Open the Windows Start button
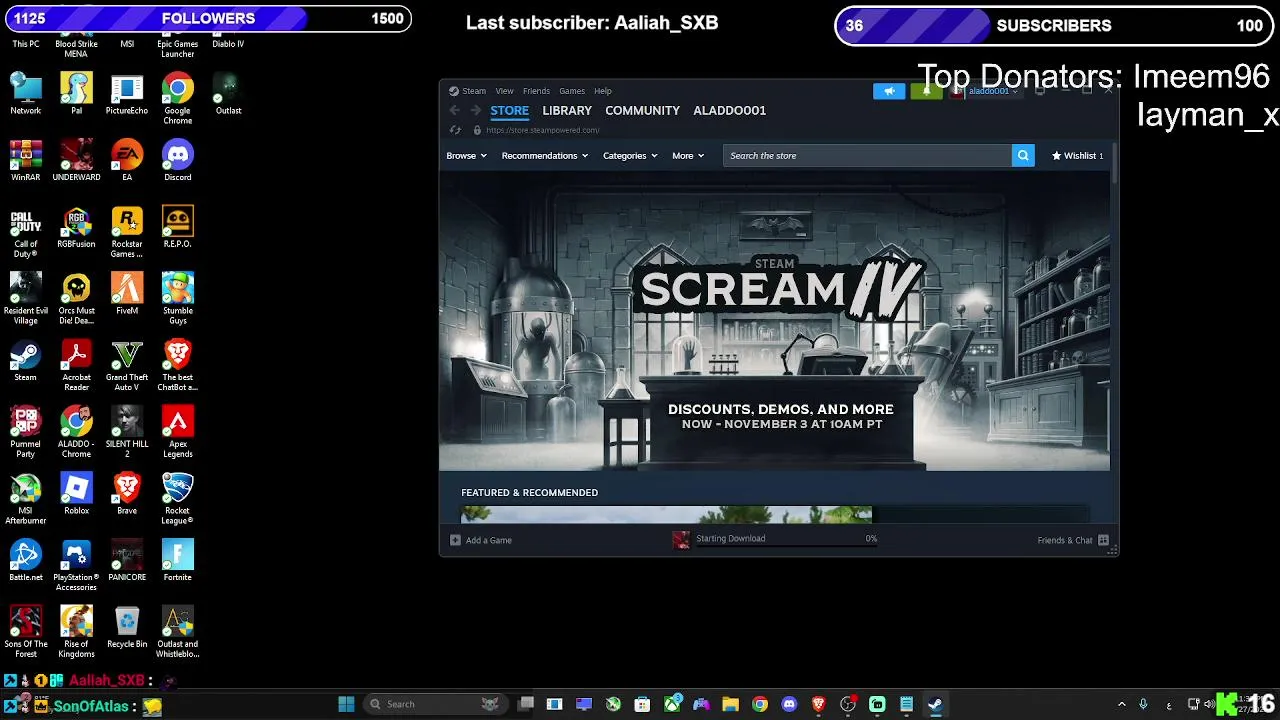The width and height of the screenshot is (1280, 720). click(x=346, y=704)
